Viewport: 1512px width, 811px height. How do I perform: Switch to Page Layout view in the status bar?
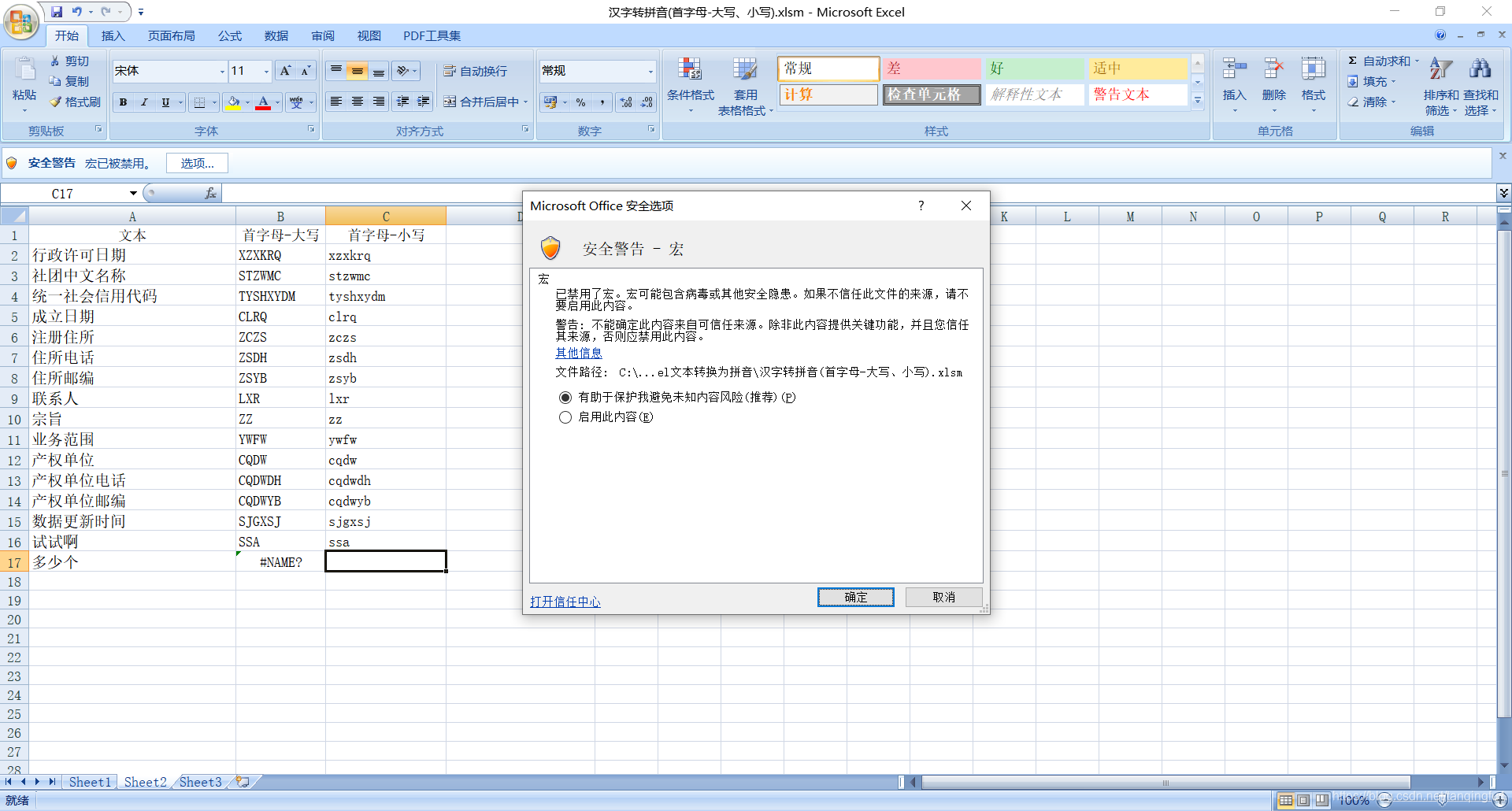coord(1303,800)
